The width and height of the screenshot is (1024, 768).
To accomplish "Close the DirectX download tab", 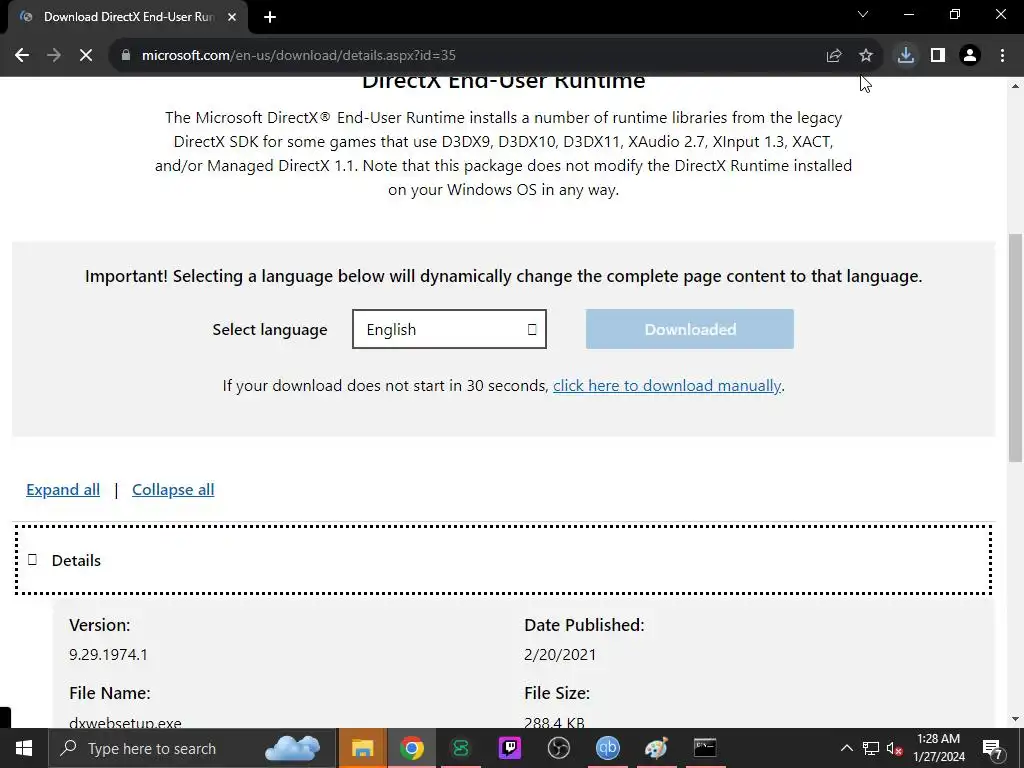I will [x=232, y=17].
